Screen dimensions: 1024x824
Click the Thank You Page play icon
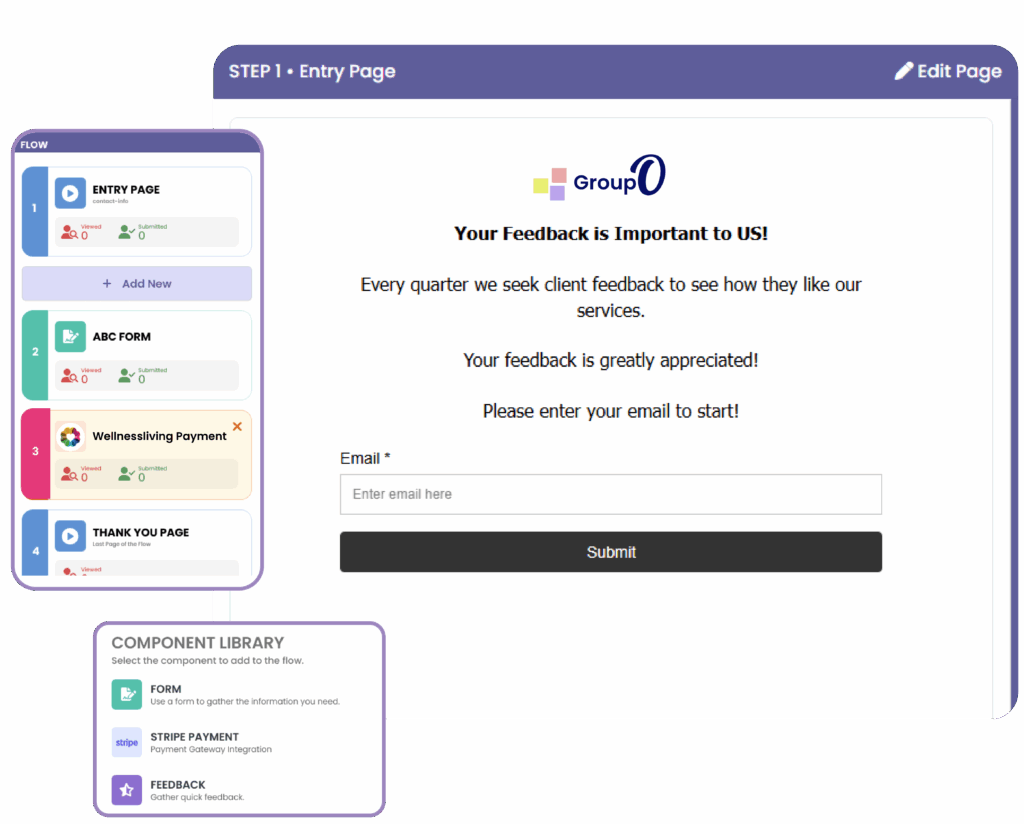70,536
